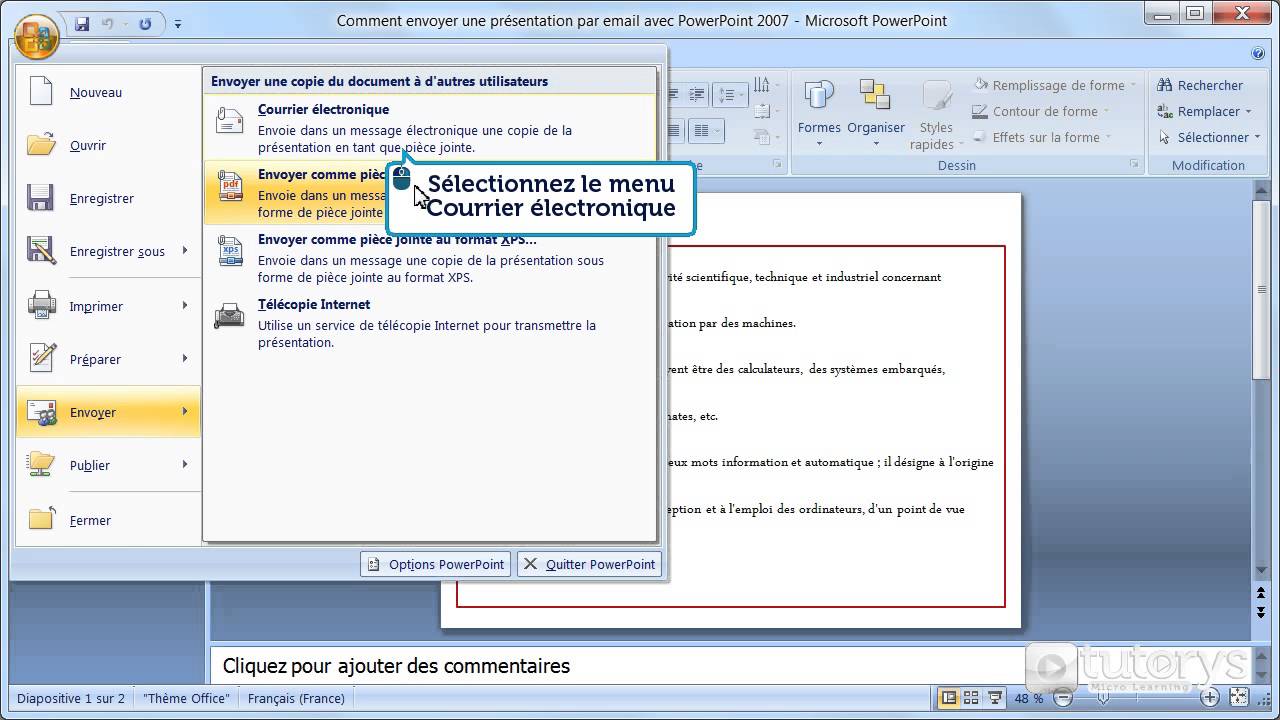The image size is (1280, 720).
Task: Click the slide pane scrollbar down arrow
Action: click(x=1262, y=571)
